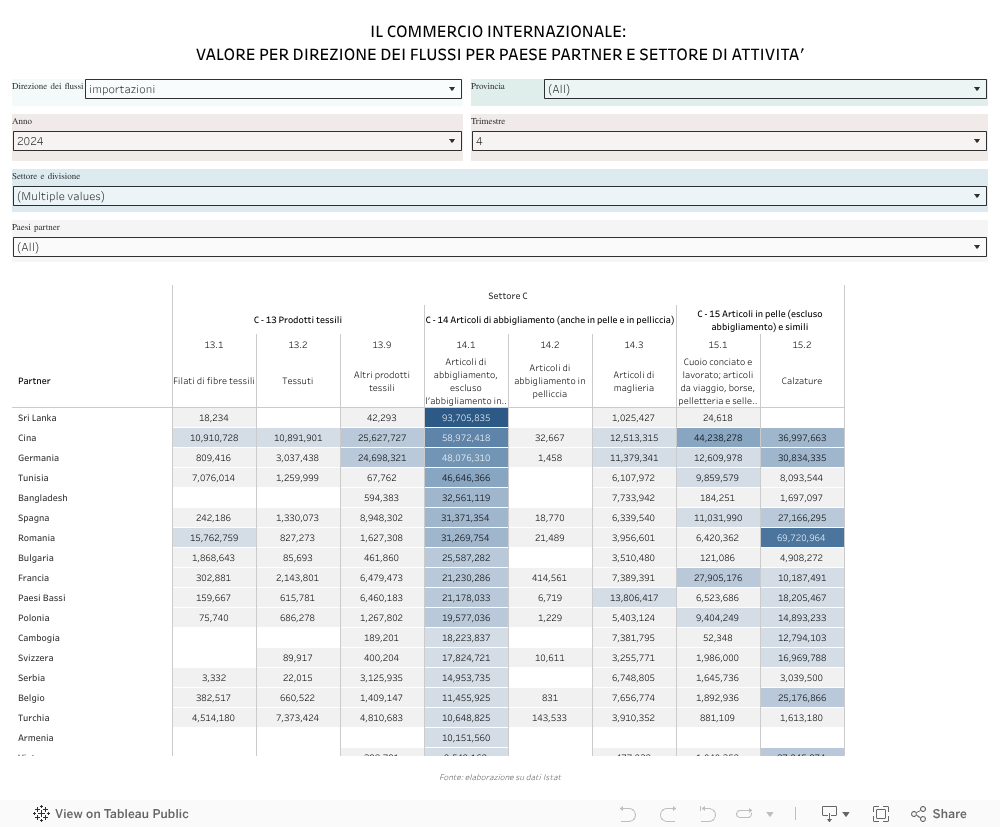Click the Tableau logo icon
Screen dimensions: 1000x827
[42, 814]
